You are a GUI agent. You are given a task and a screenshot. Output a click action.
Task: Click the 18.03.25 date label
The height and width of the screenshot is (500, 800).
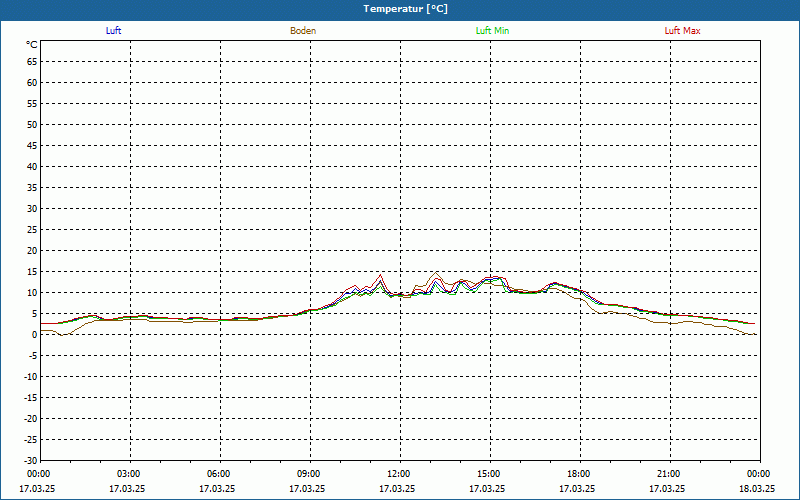click(757, 488)
